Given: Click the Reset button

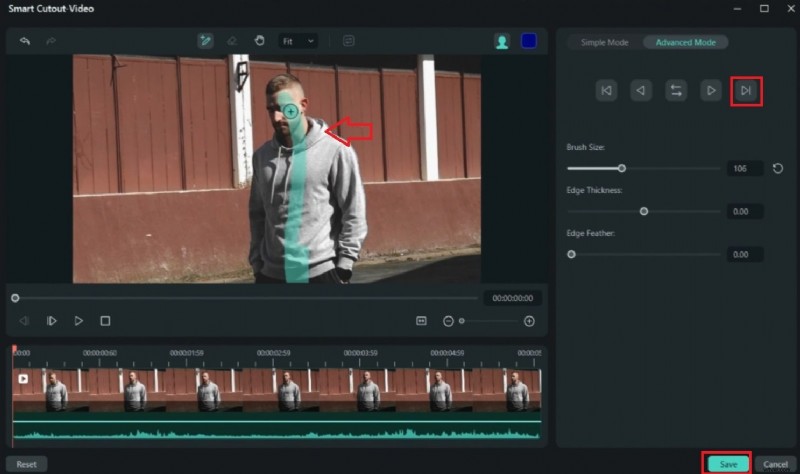Looking at the screenshot, I should (27, 464).
